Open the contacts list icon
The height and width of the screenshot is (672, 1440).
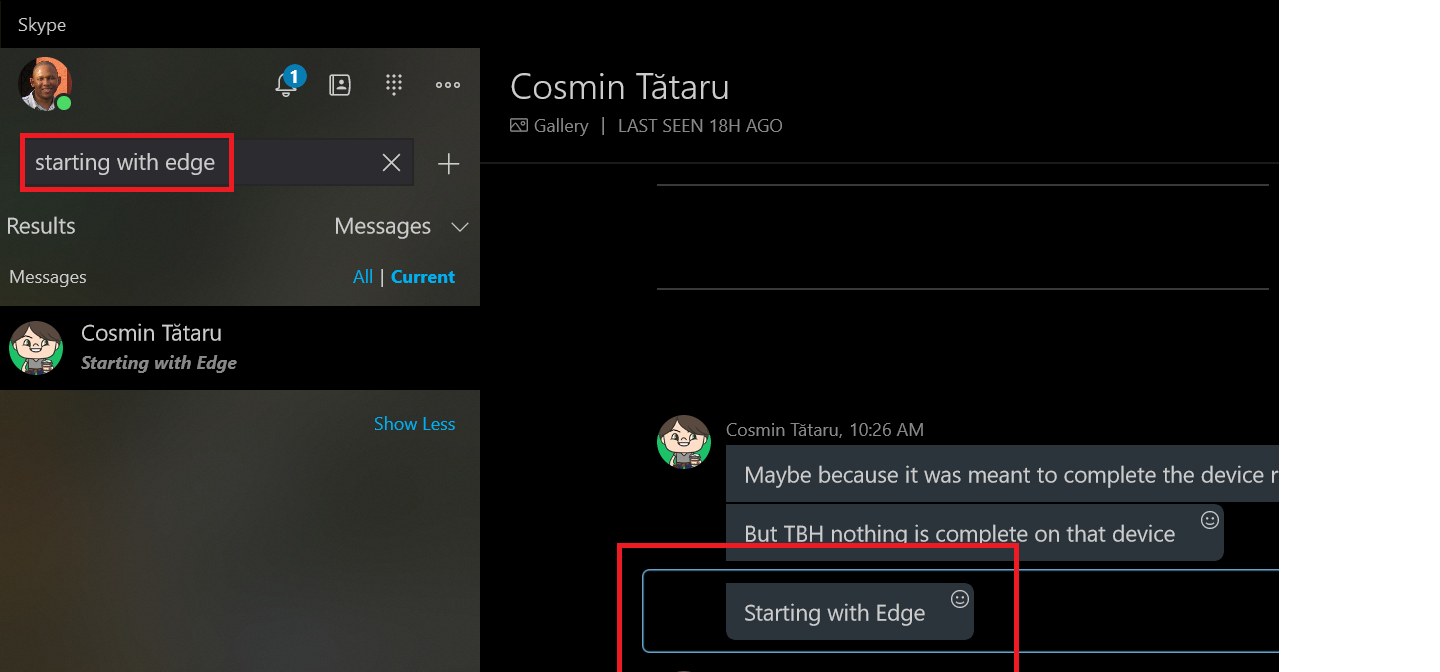click(x=340, y=85)
